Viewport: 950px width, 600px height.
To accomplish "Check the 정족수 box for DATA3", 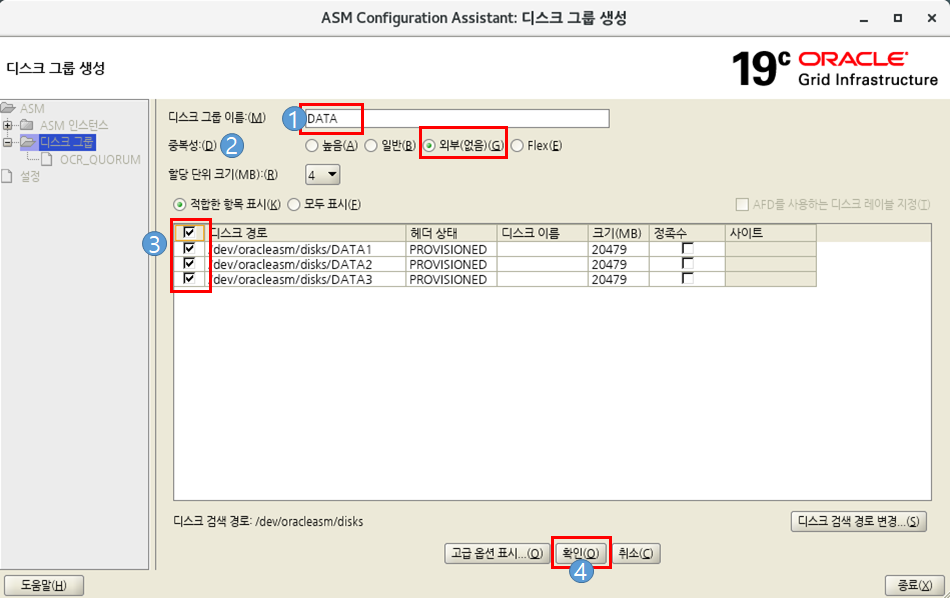I will 688,279.
